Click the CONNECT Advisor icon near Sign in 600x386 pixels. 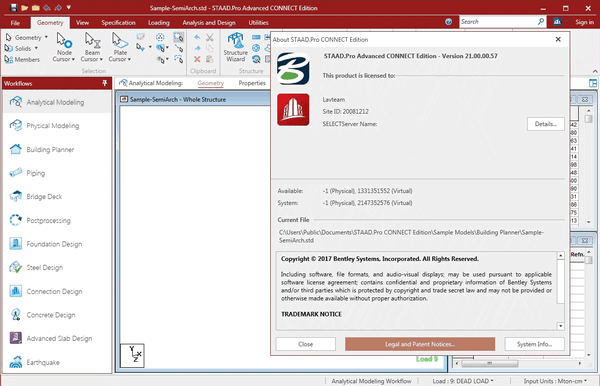click(x=557, y=22)
